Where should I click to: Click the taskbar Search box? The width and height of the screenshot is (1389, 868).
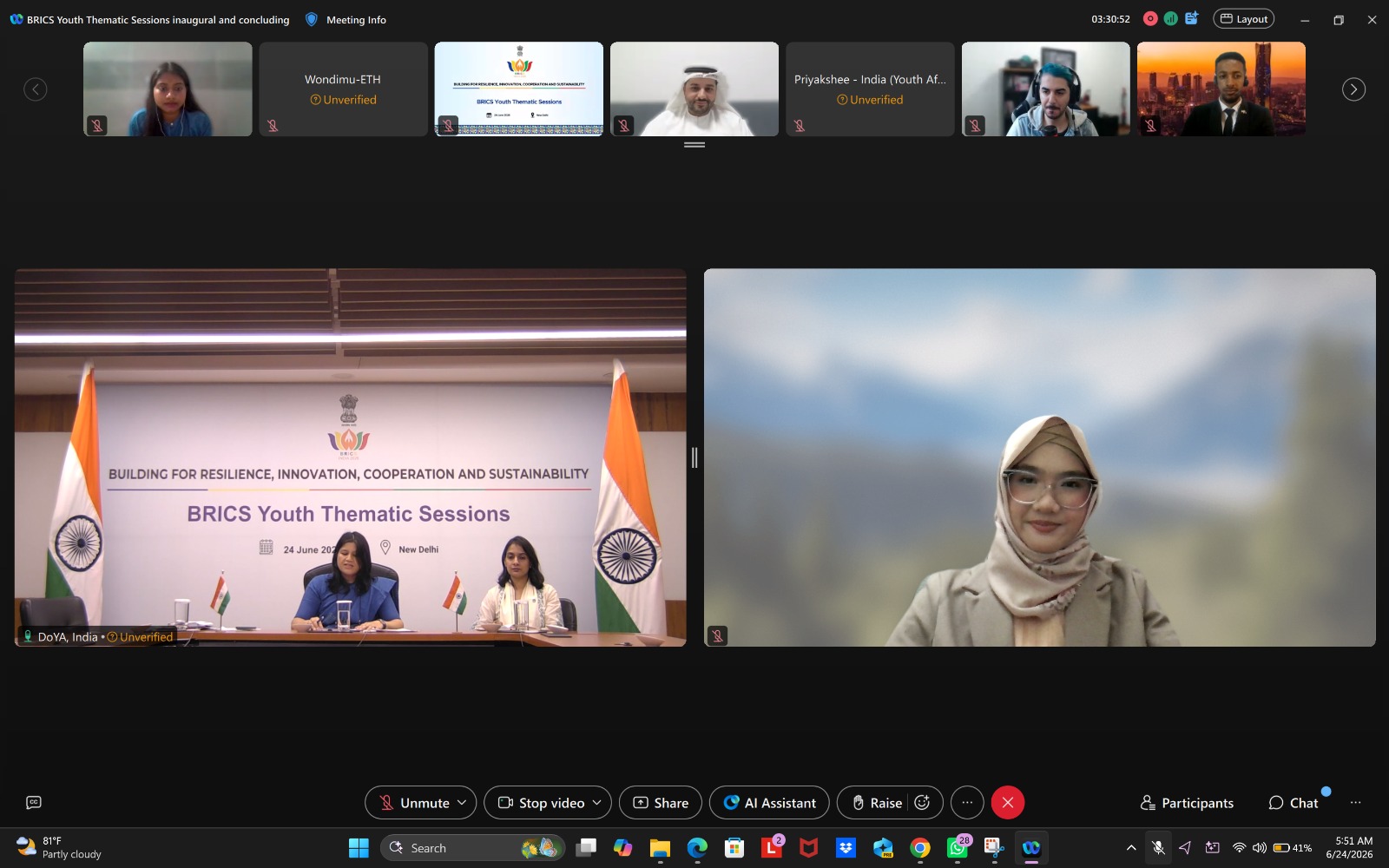[x=472, y=848]
